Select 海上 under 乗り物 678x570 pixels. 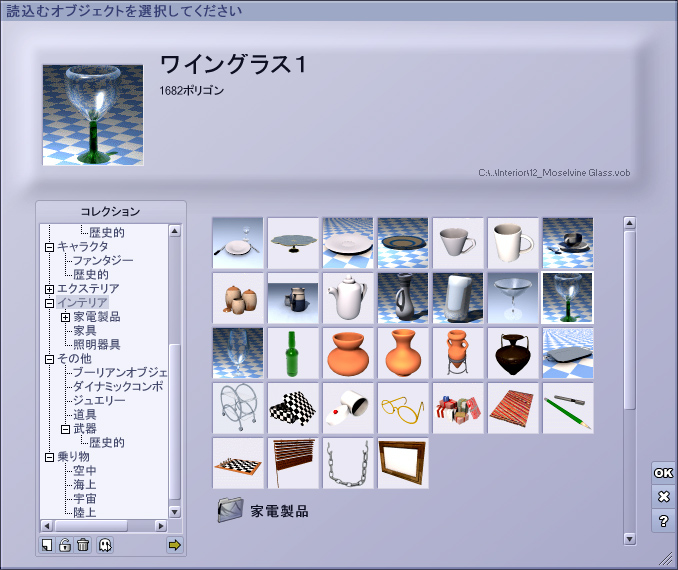[x=85, y=484]
